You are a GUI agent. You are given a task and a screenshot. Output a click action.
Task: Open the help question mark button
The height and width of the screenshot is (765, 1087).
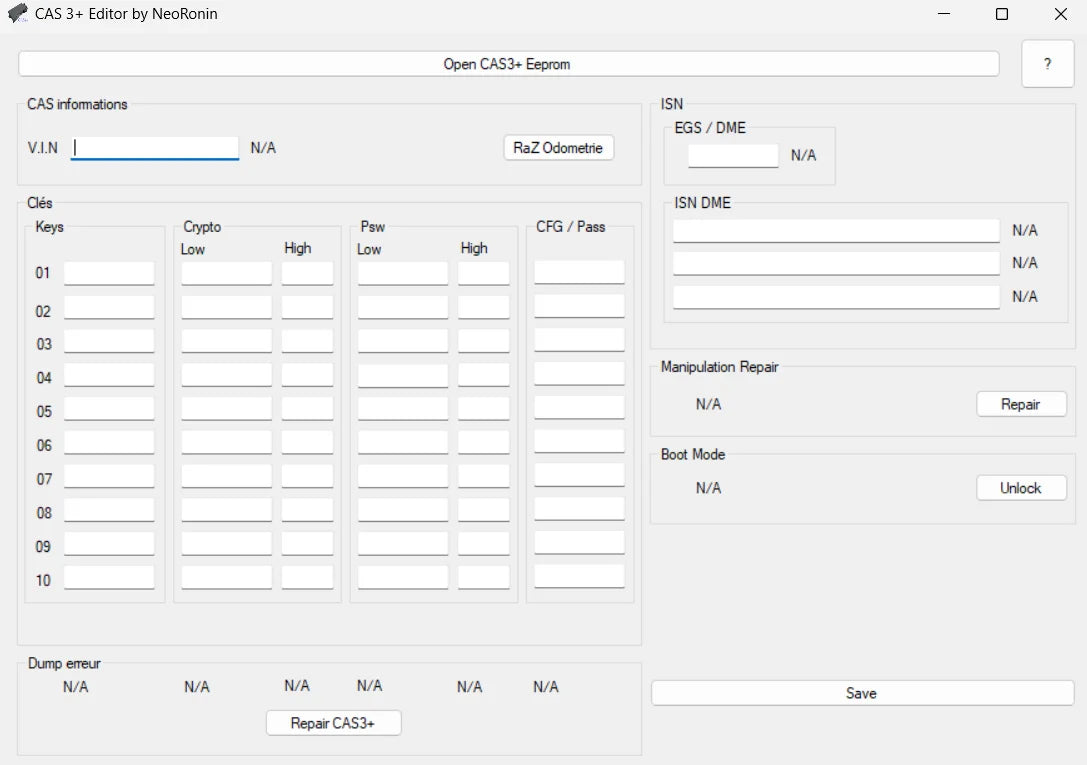click(1047, 64)
